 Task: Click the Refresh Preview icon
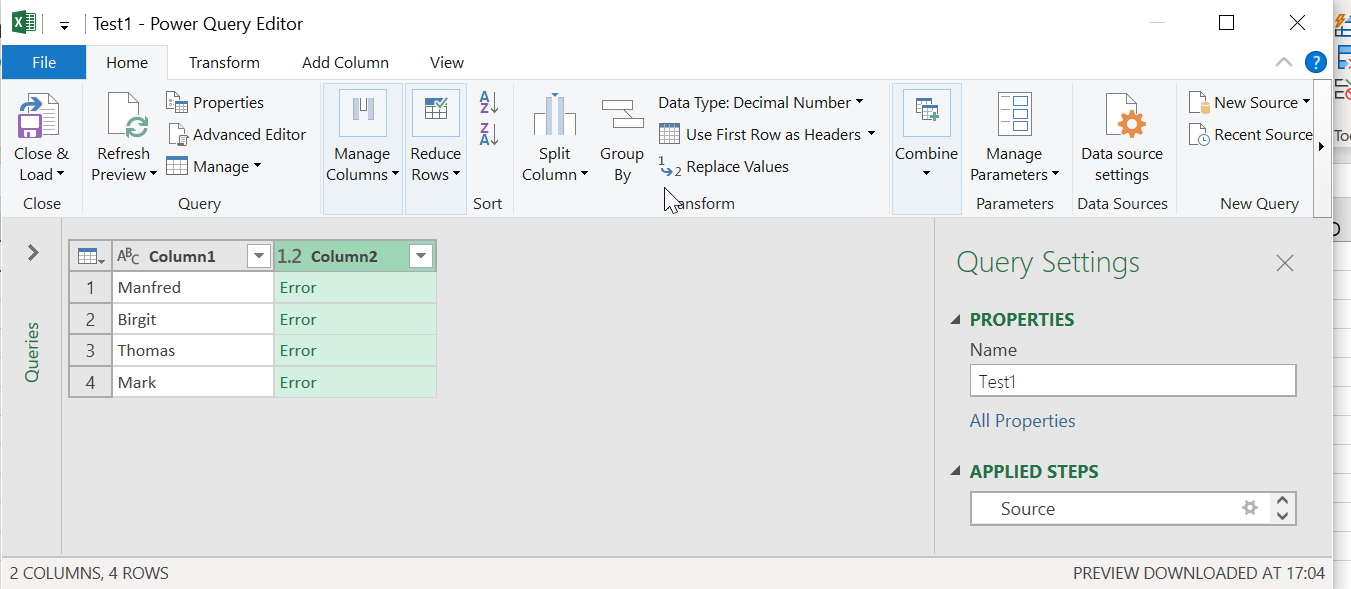tap(126, 117)
